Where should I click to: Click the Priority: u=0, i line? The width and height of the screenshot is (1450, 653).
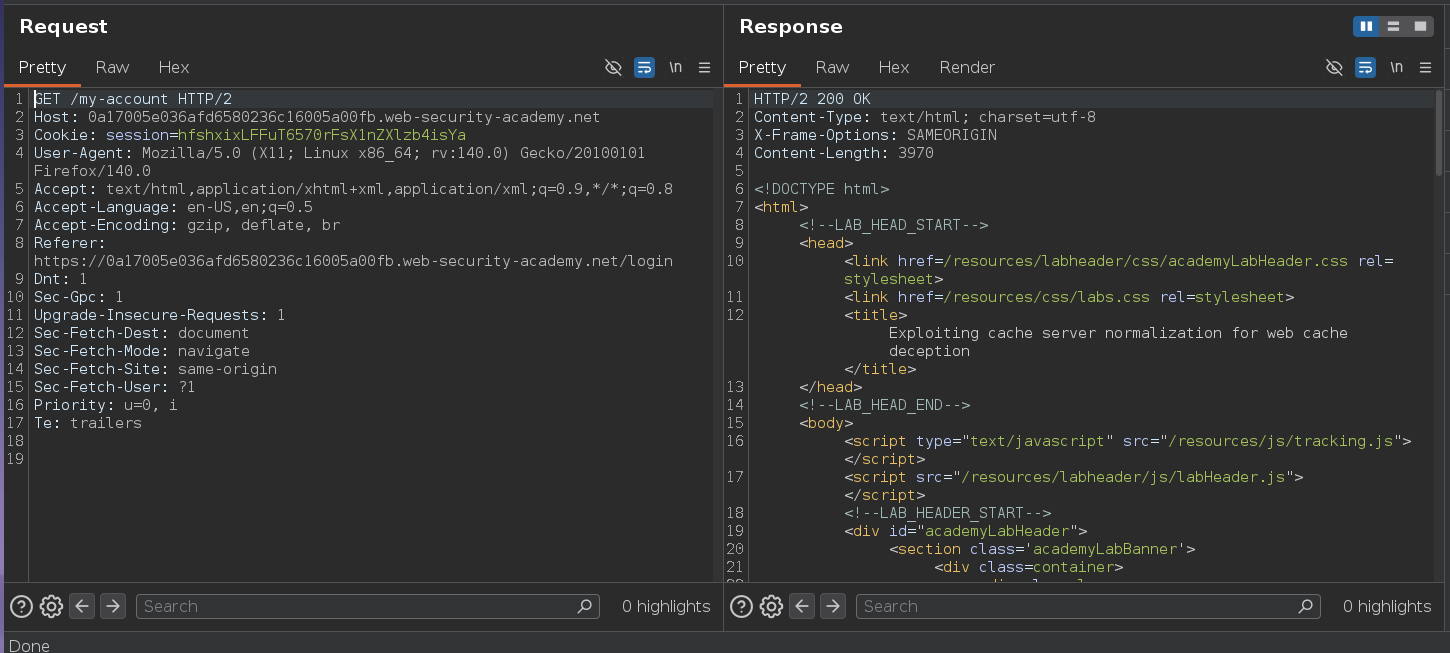click(106, 405)
